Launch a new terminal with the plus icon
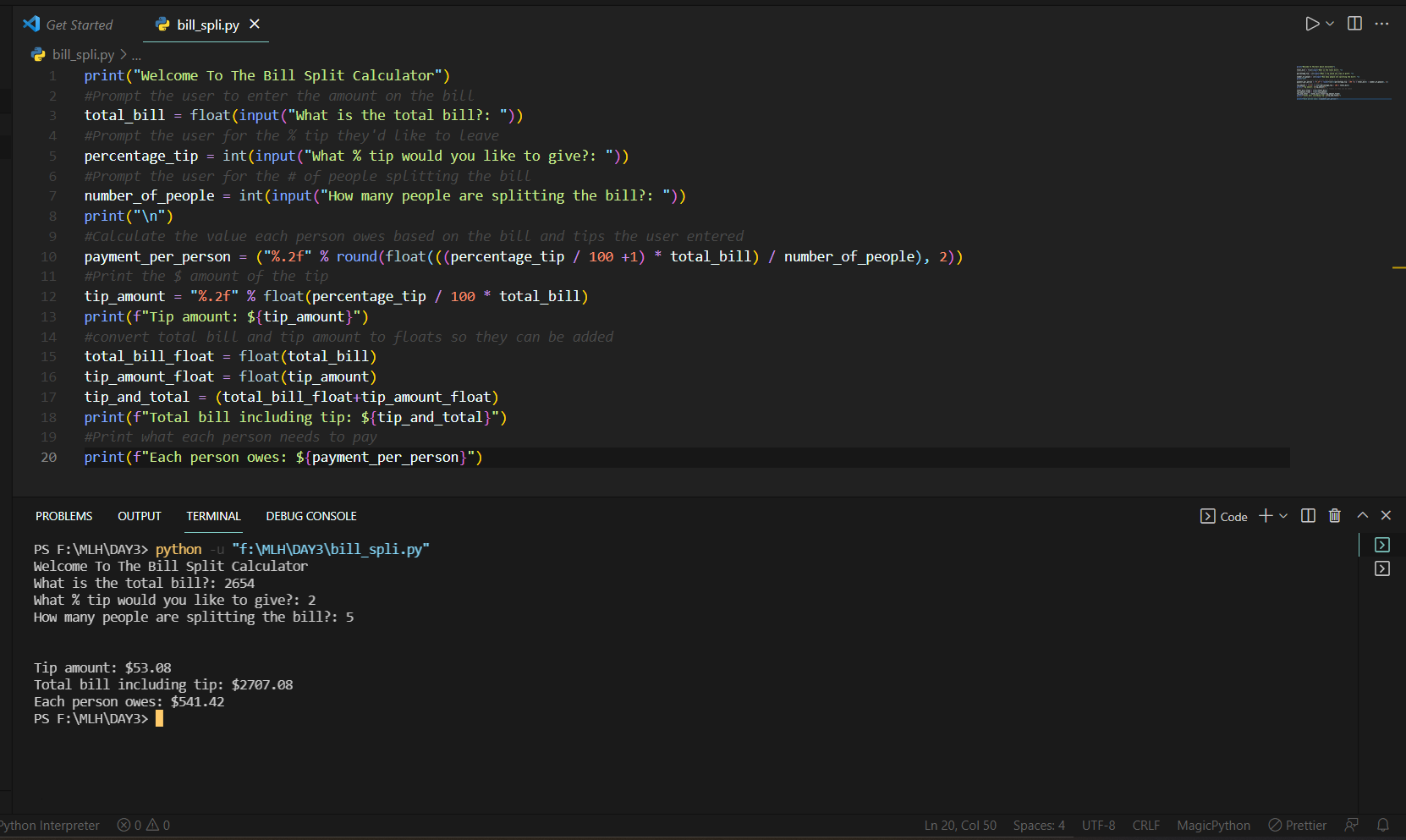The width and height of the screenshot is (1406, 840). (1263, 515)
